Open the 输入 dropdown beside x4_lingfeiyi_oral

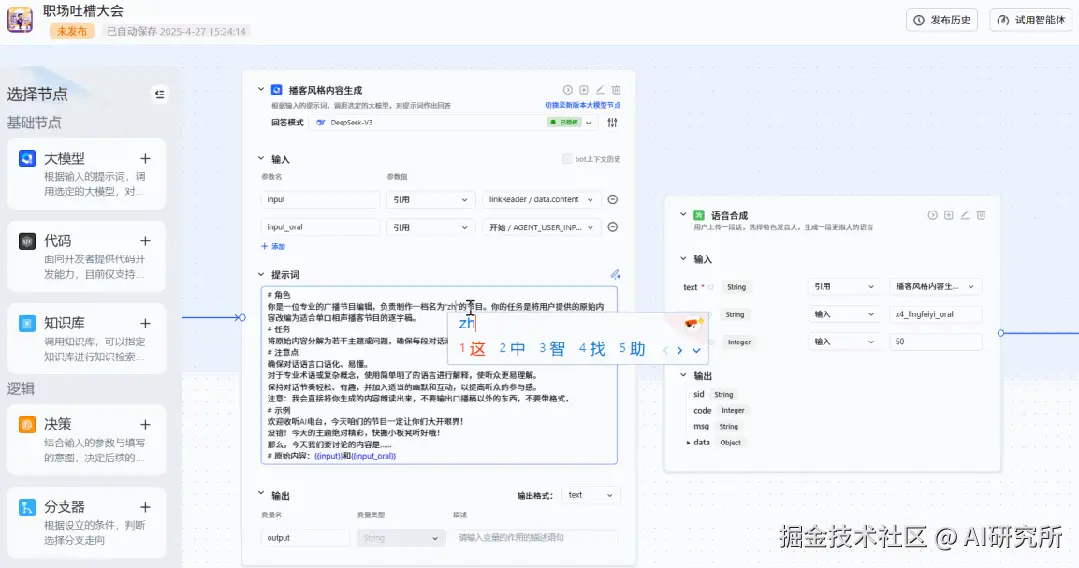844,314
